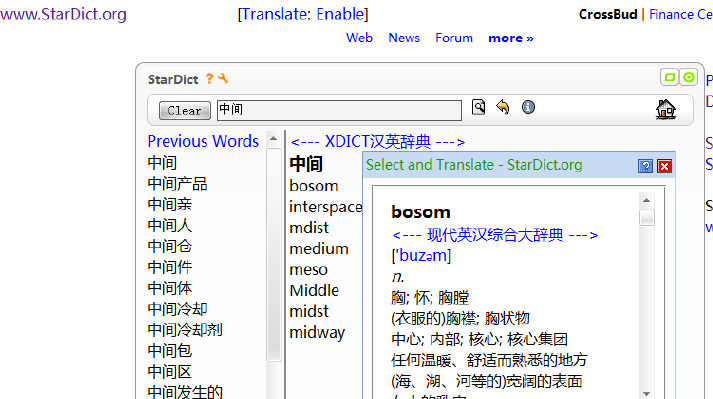Click the Previous Words heading
713x399 pixels.
click(203, 141)
